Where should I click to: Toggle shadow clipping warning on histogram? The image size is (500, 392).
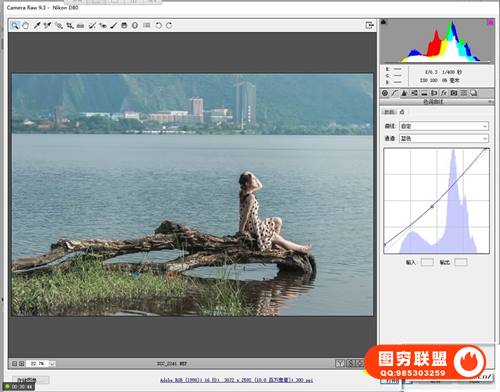click(x=384, y=22)
